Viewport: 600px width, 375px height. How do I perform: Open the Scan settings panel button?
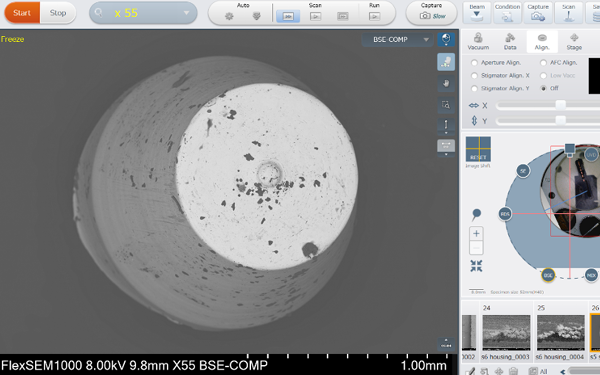click(x=569, y=13)
